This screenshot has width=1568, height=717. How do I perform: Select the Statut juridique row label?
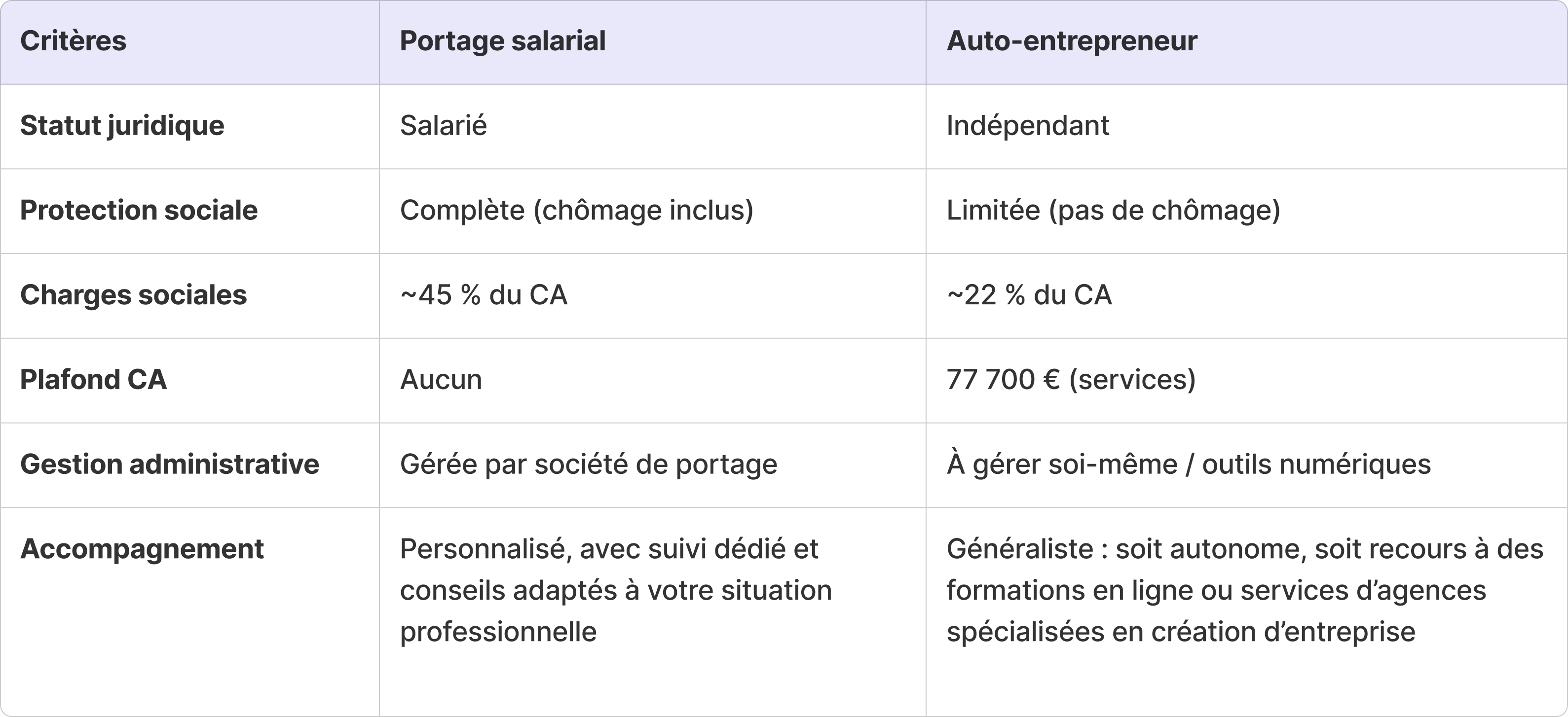122,126
